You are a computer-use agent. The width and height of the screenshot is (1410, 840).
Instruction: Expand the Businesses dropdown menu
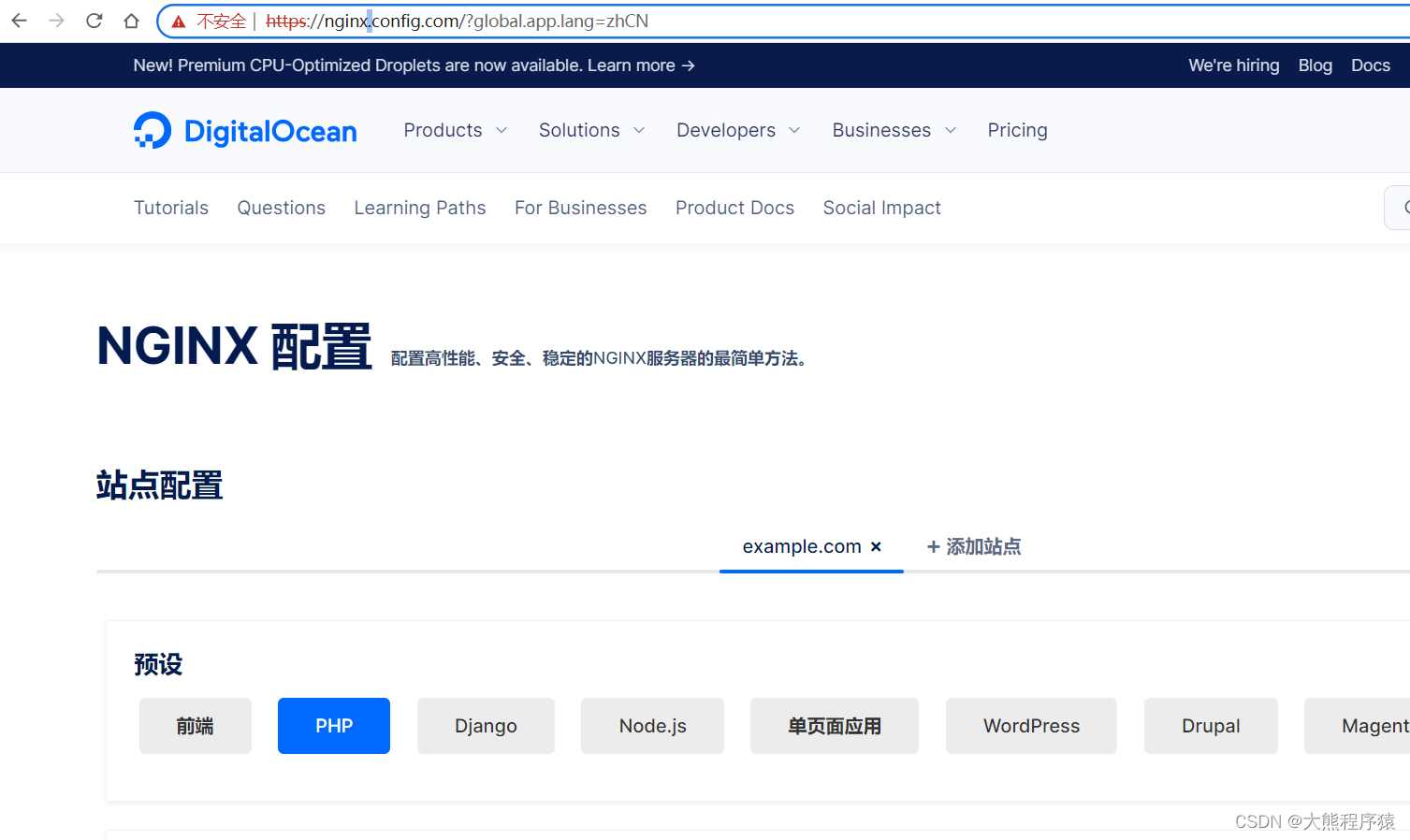(x=894, y=130)
